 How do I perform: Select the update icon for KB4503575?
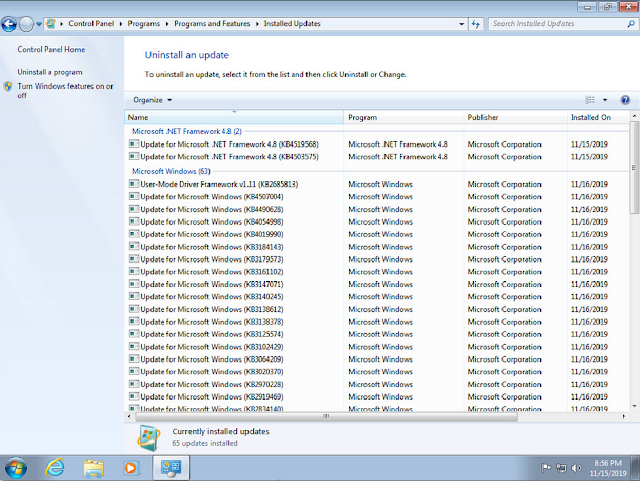[134, 156]
